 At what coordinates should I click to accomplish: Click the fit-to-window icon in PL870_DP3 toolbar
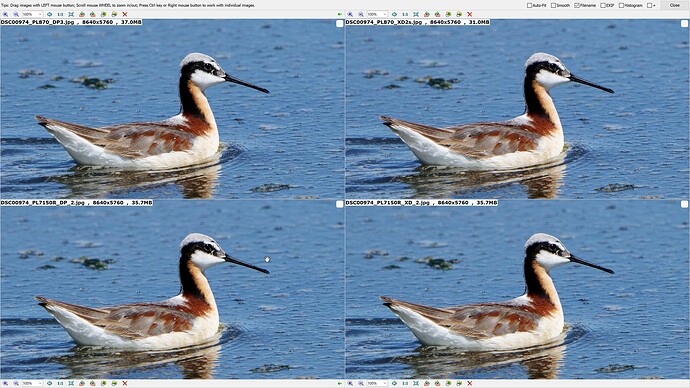click(x=71, y=15)
